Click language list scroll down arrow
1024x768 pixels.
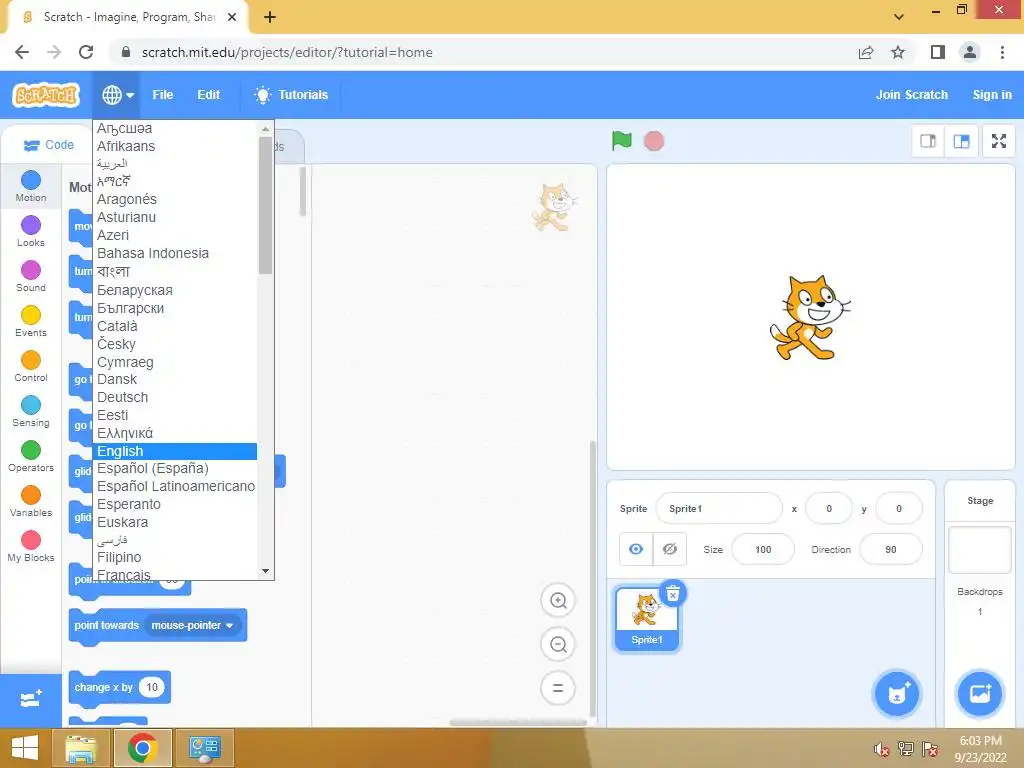point(265,571)
